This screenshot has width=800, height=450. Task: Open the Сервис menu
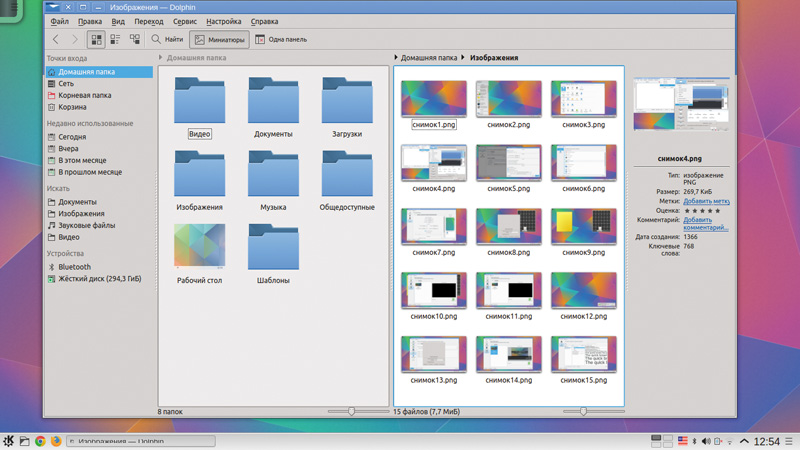click(185, 21)
